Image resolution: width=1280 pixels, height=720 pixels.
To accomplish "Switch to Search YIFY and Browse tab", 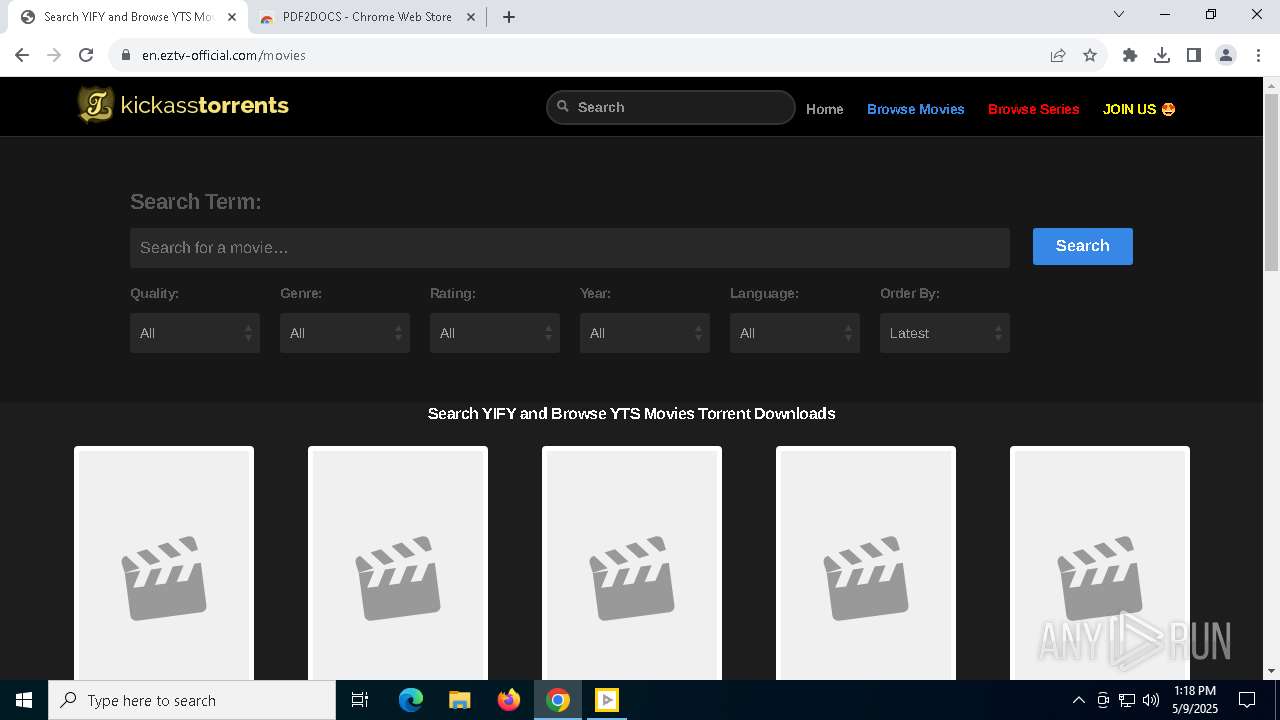I will (x=128, y=17).
